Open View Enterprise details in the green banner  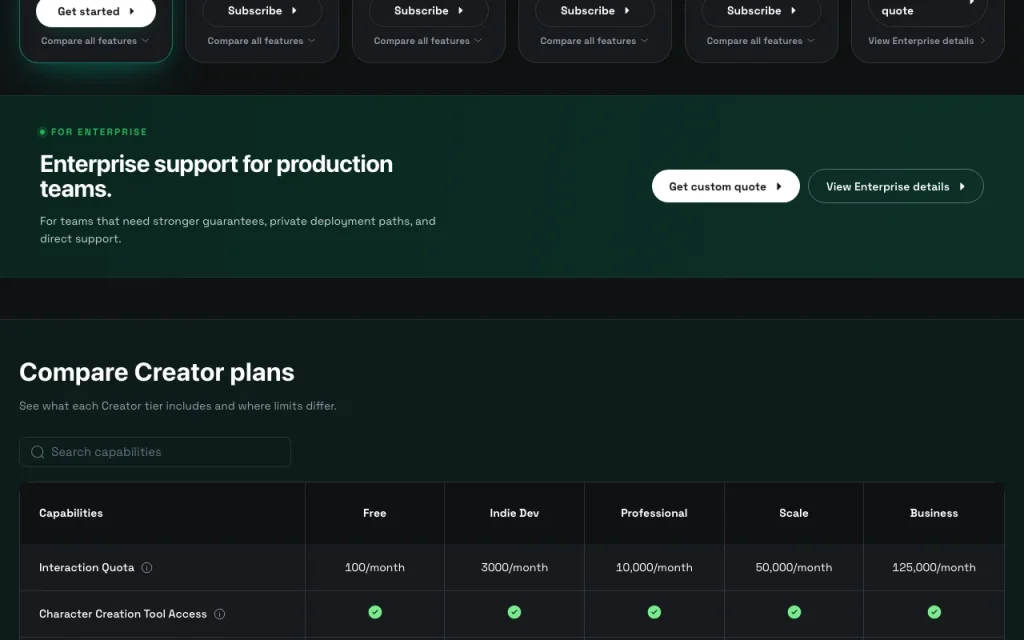[896, 186]
